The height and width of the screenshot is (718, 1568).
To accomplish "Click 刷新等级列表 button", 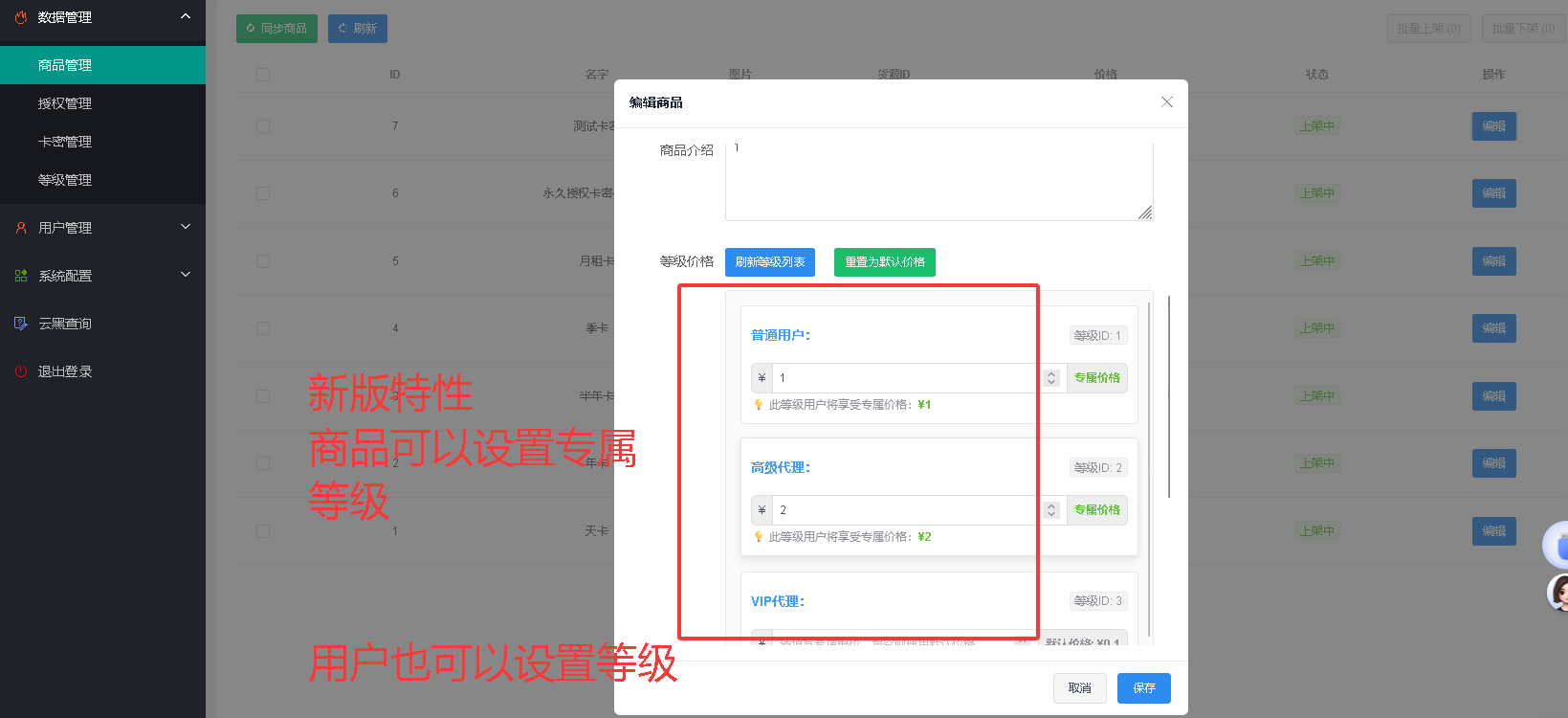I will 770,262.
